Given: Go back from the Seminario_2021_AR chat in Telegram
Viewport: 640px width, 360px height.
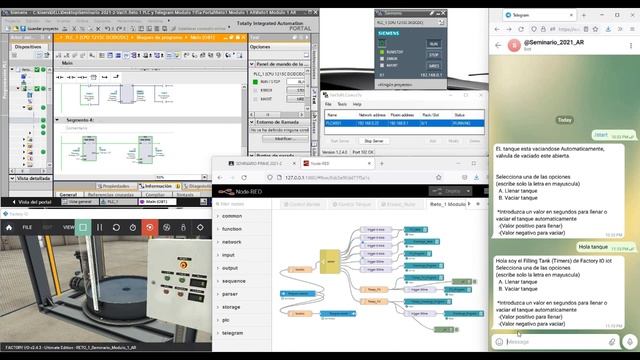Looking at the screenshot, I should (x=498, y=45).
